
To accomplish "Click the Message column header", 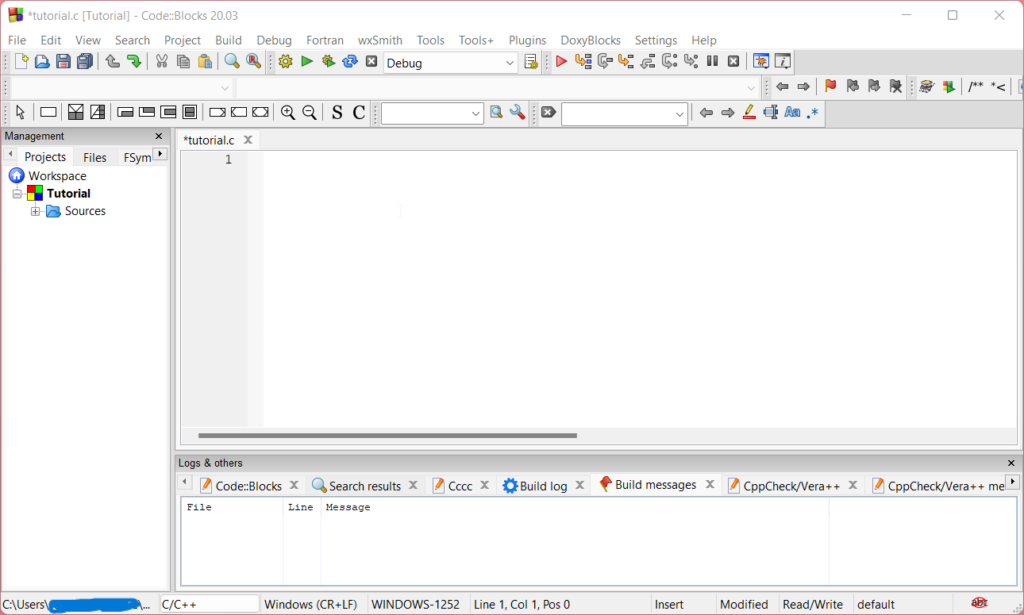I will click(x=348, y=507).
